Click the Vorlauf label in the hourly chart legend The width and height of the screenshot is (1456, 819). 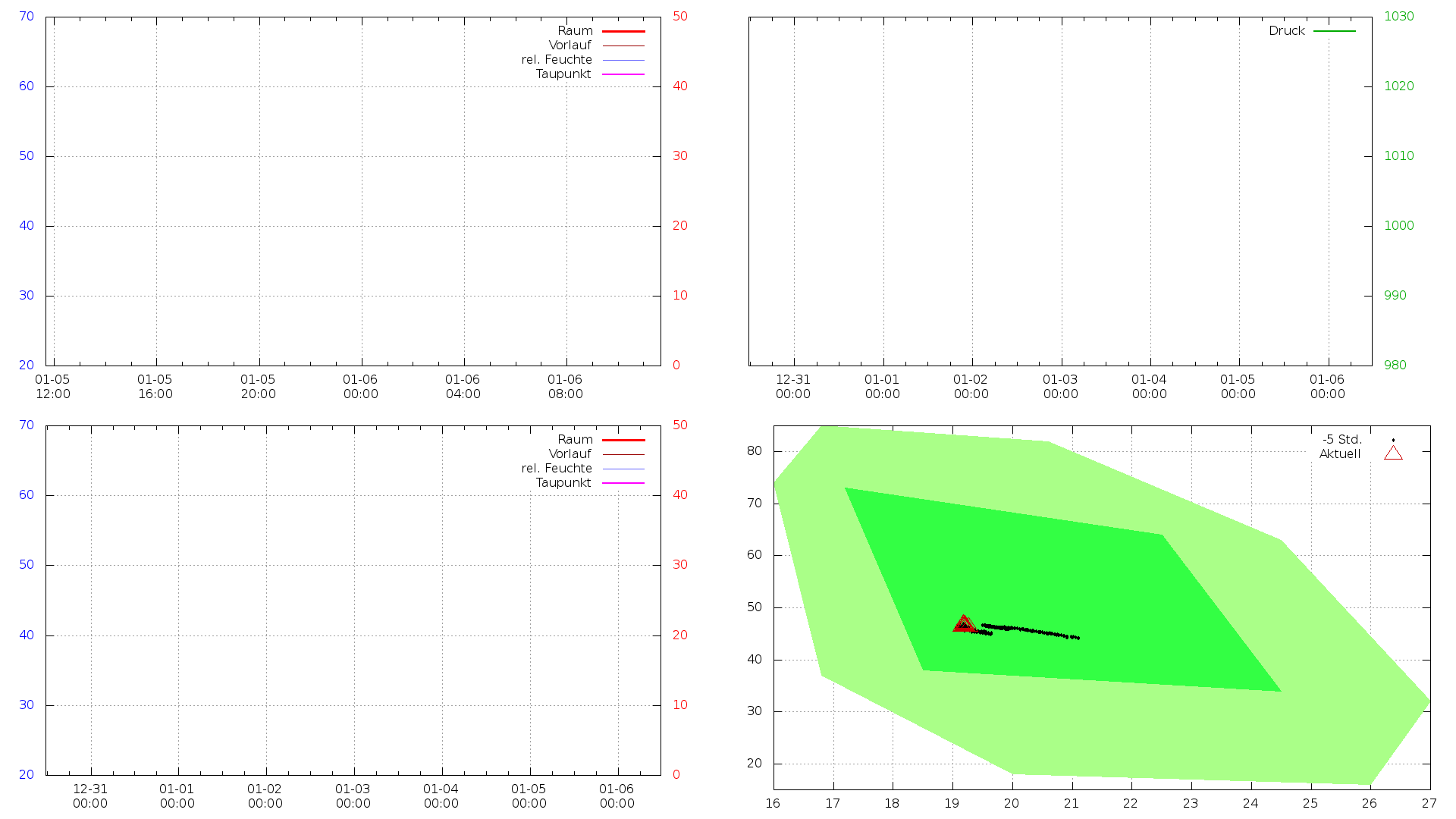[570, 45]
